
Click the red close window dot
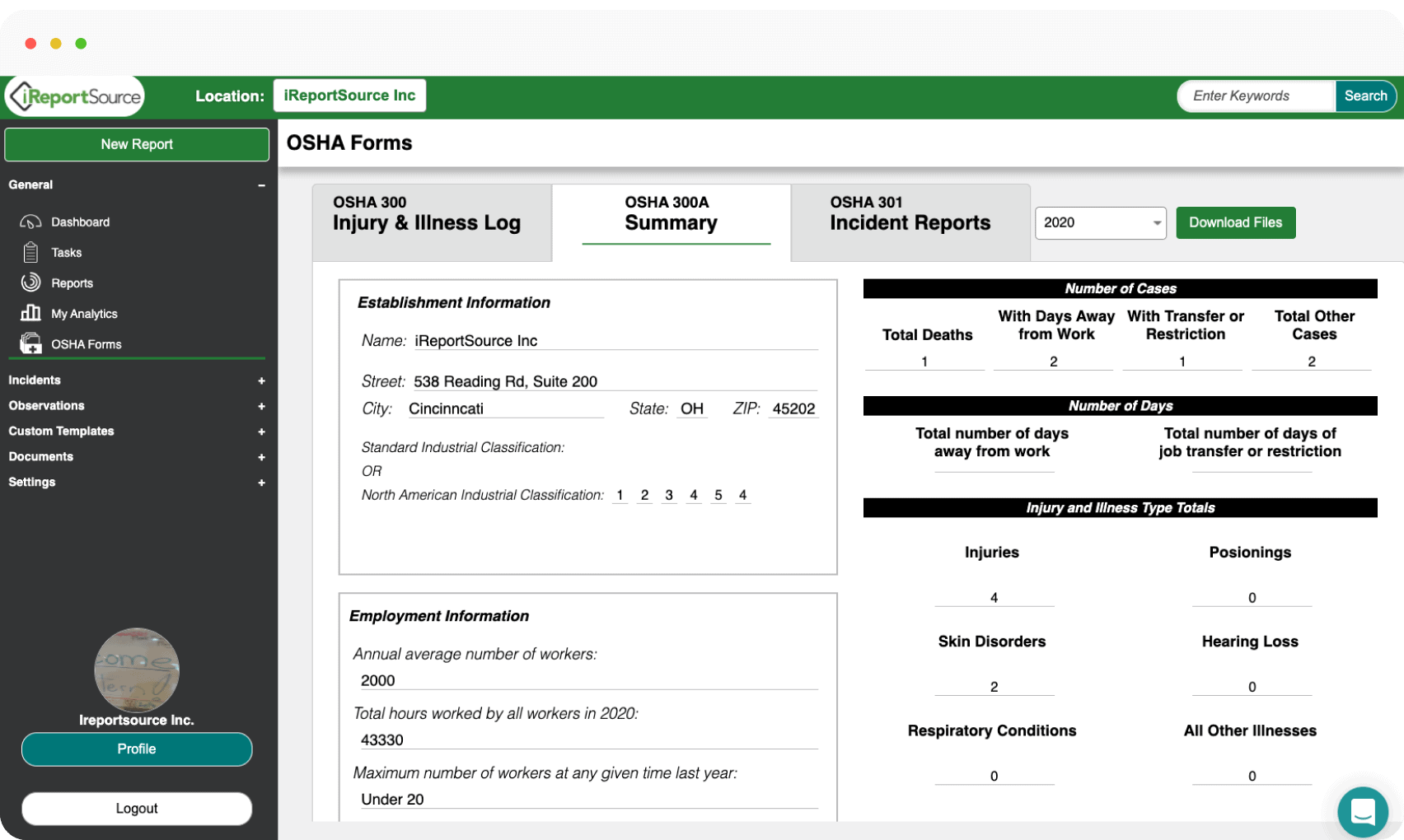pyautogui.click(x=30, y=44)
